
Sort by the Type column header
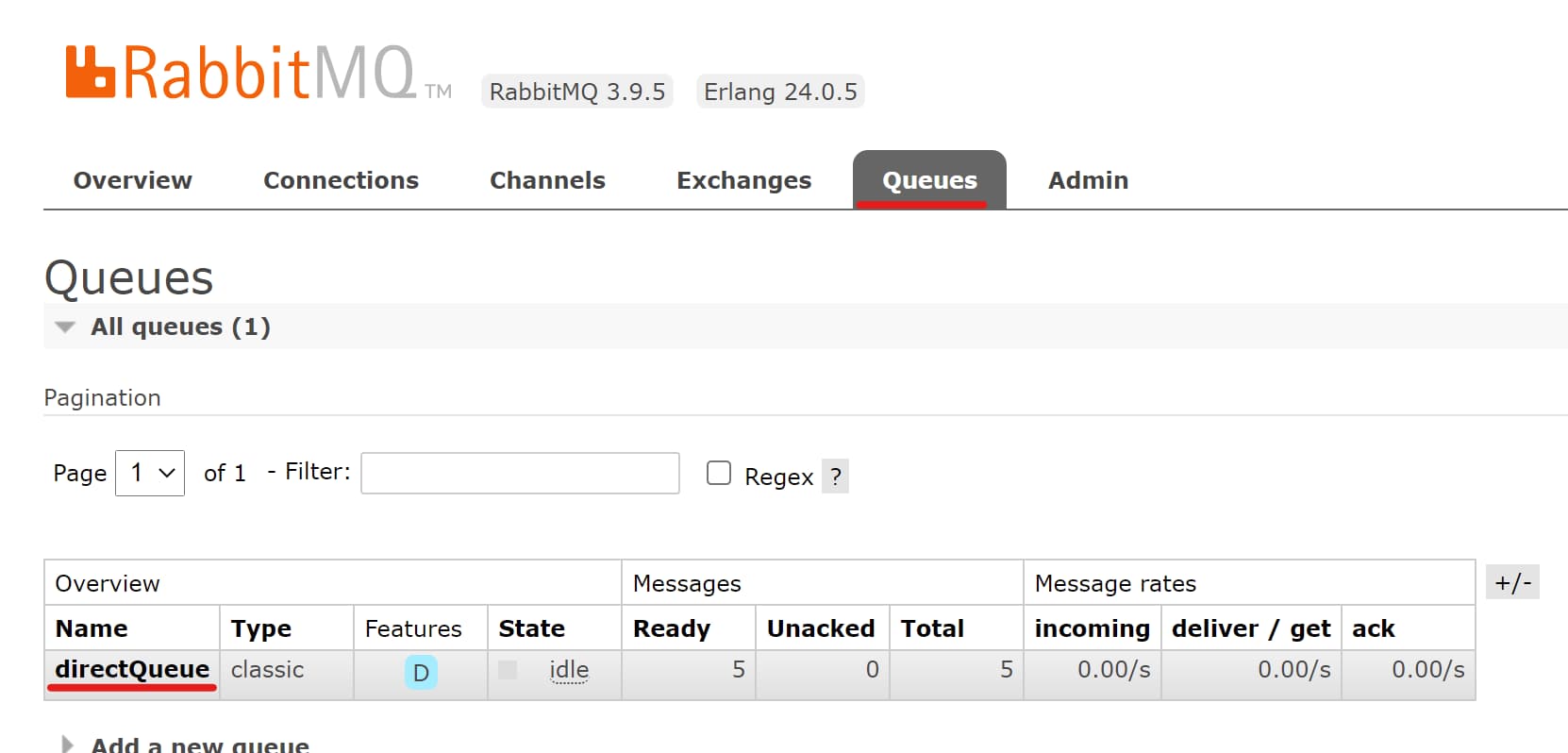[261, 628]
